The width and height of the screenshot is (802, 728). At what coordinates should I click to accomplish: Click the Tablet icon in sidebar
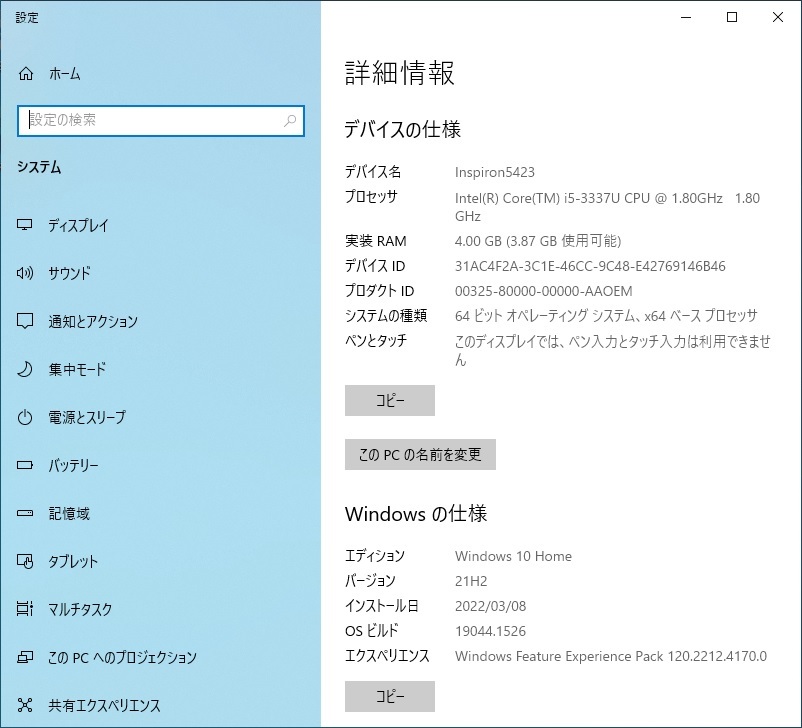click(x=25, y=561)
